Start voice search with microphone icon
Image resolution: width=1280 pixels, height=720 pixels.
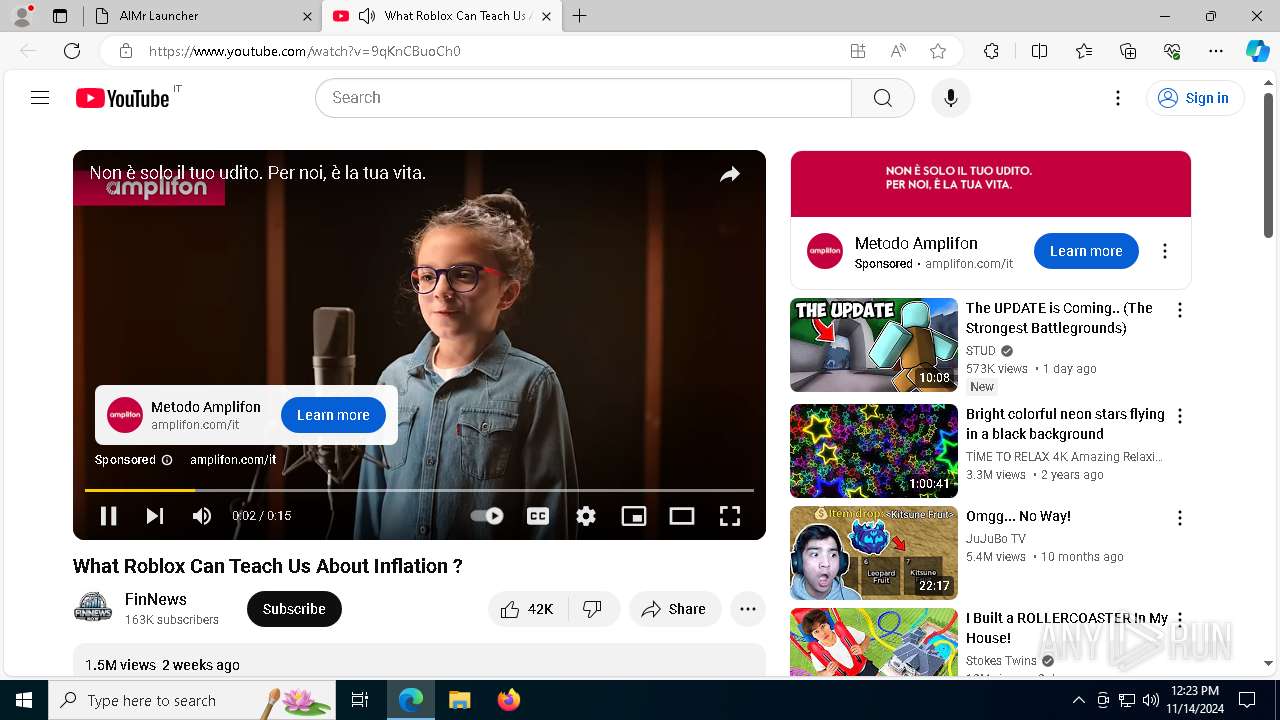coord(951,98)
